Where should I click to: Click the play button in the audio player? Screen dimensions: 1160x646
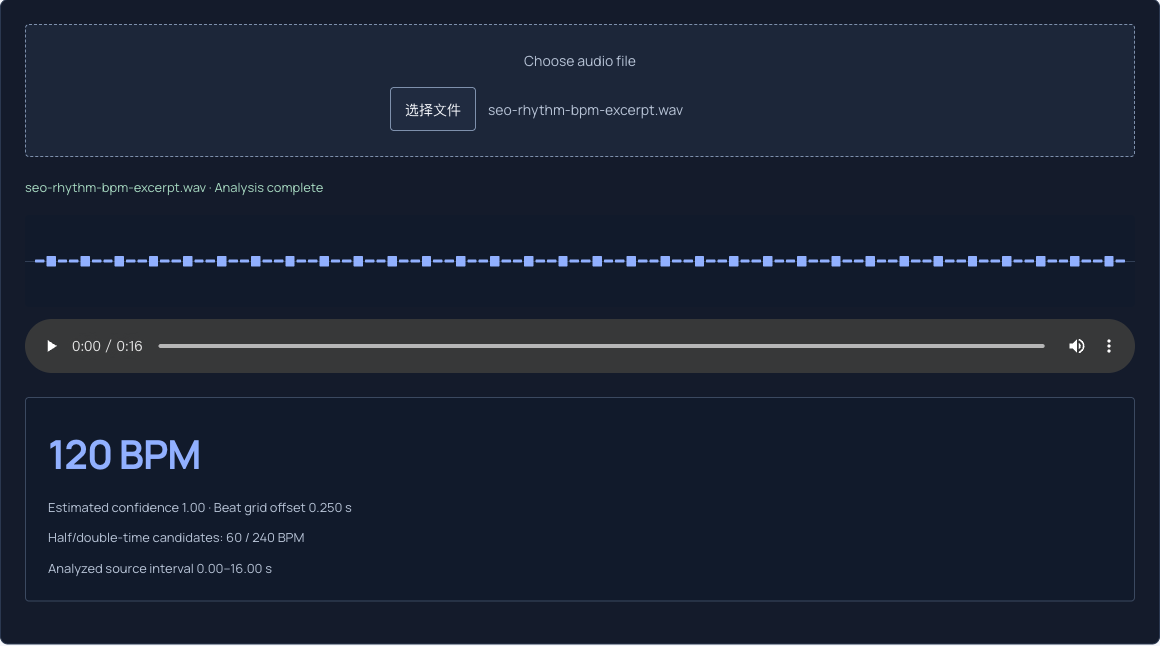[52, 346]
